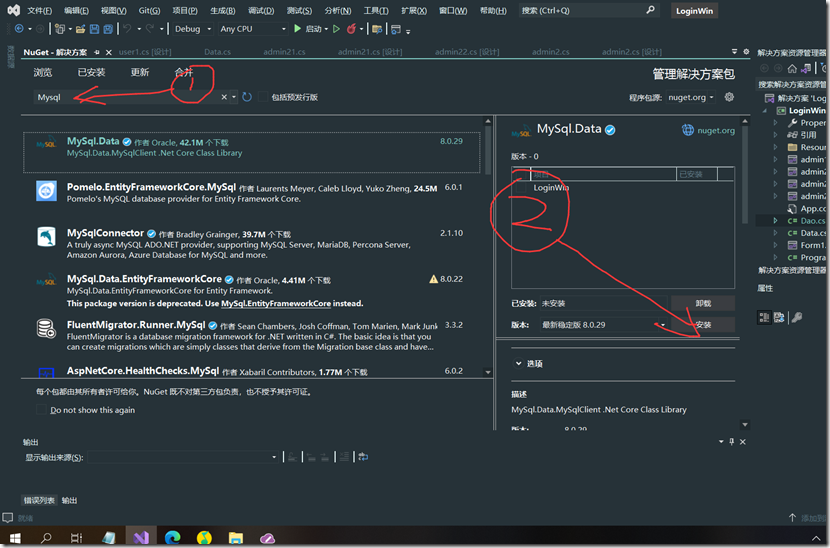Open File Explorer from taskbar
The height and width of the screenshot is (548, 830).
236,538
